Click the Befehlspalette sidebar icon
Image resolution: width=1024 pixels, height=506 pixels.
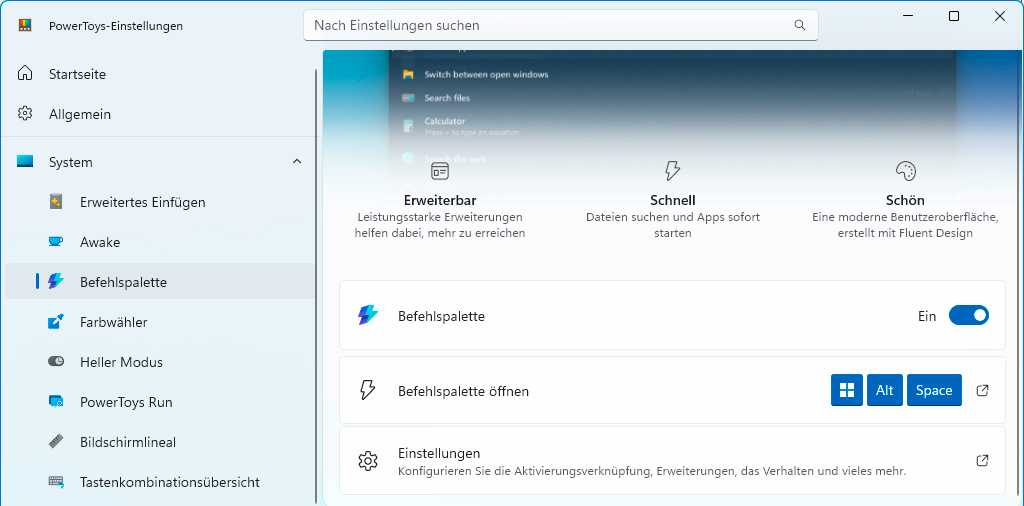pyautogui.click(x=56, y=281)
